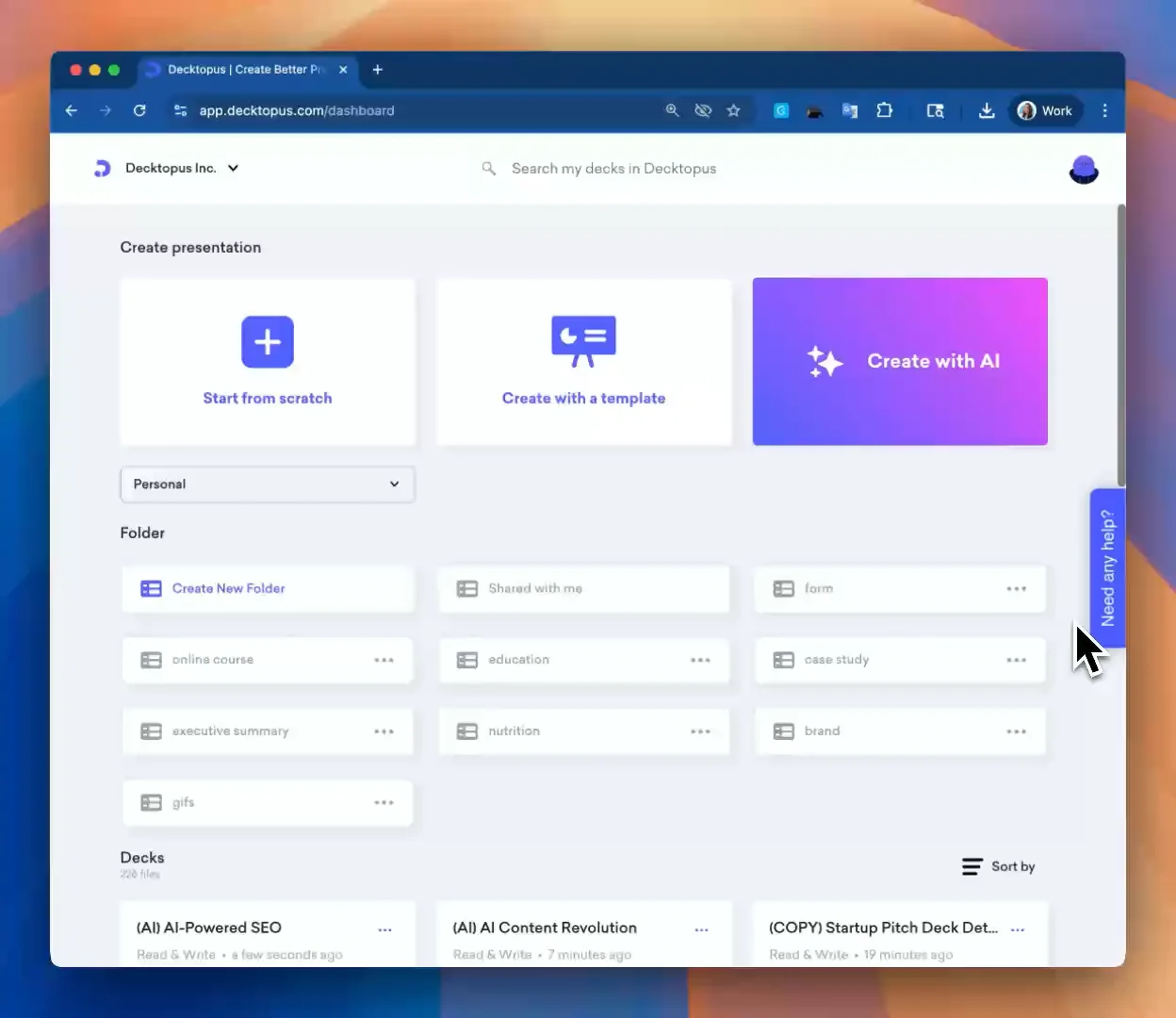Click the browser downloads icon
Screen dimensions: 1176x1018
click(x=986, y=110)
